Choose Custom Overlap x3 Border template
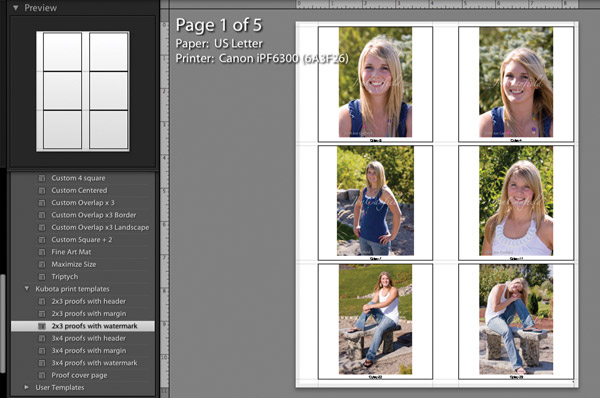This screenshot has height=398, width=600. (x=94, y=215)
